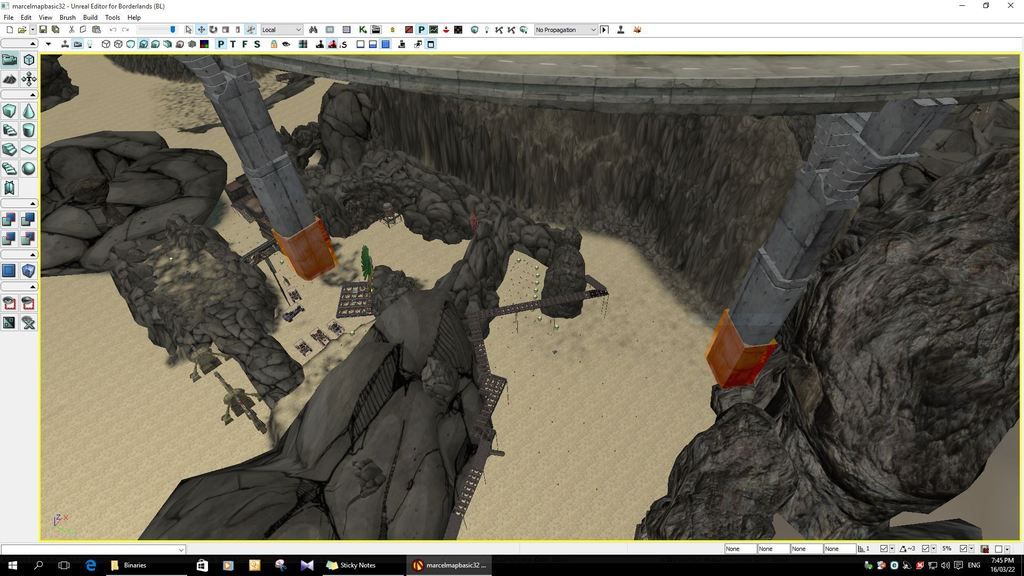This screenshot has width=1024, height=576.
Task: Save the current map with floppy icon
Action: point(43,29)
